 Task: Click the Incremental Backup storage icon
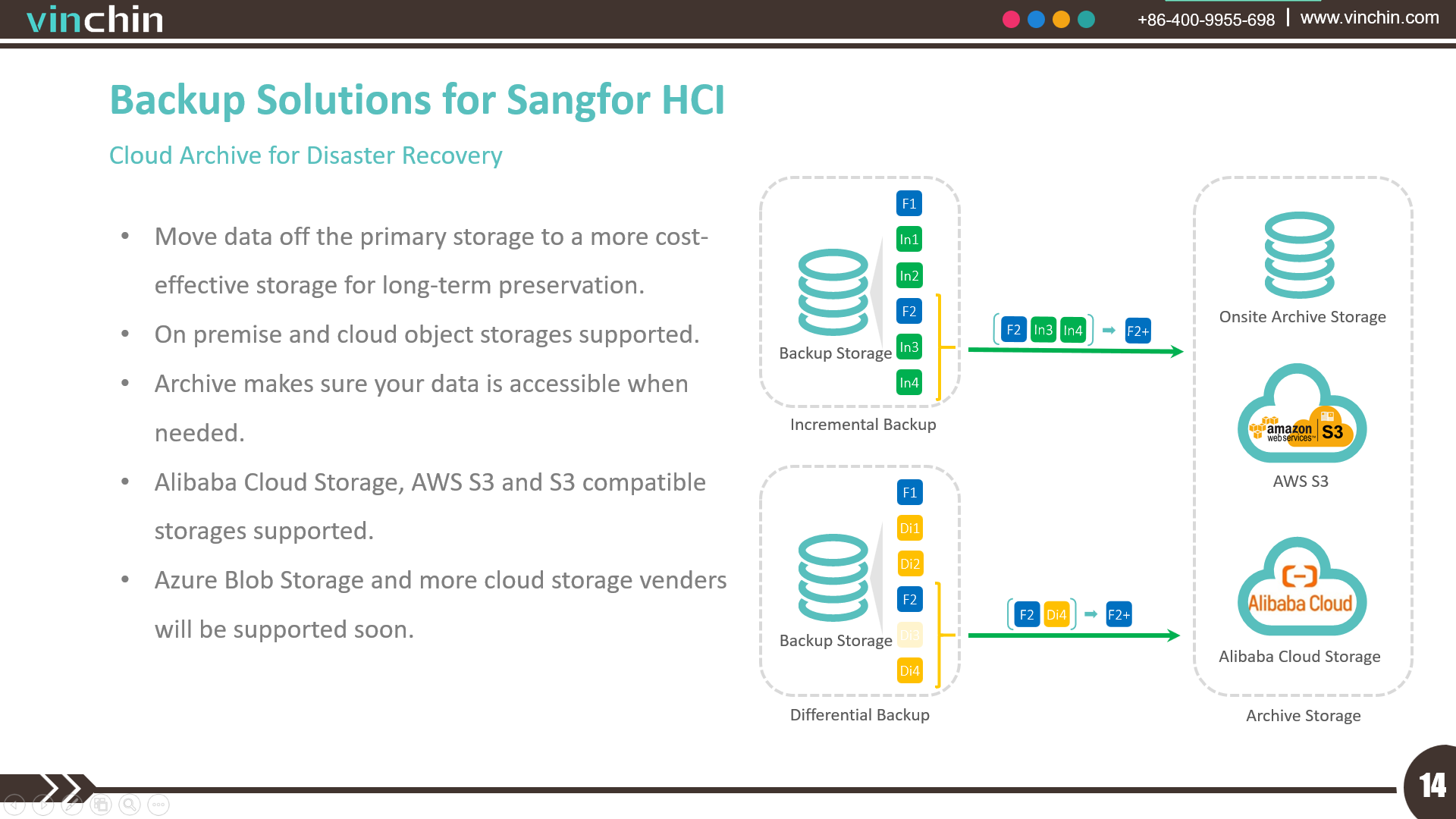818,294
